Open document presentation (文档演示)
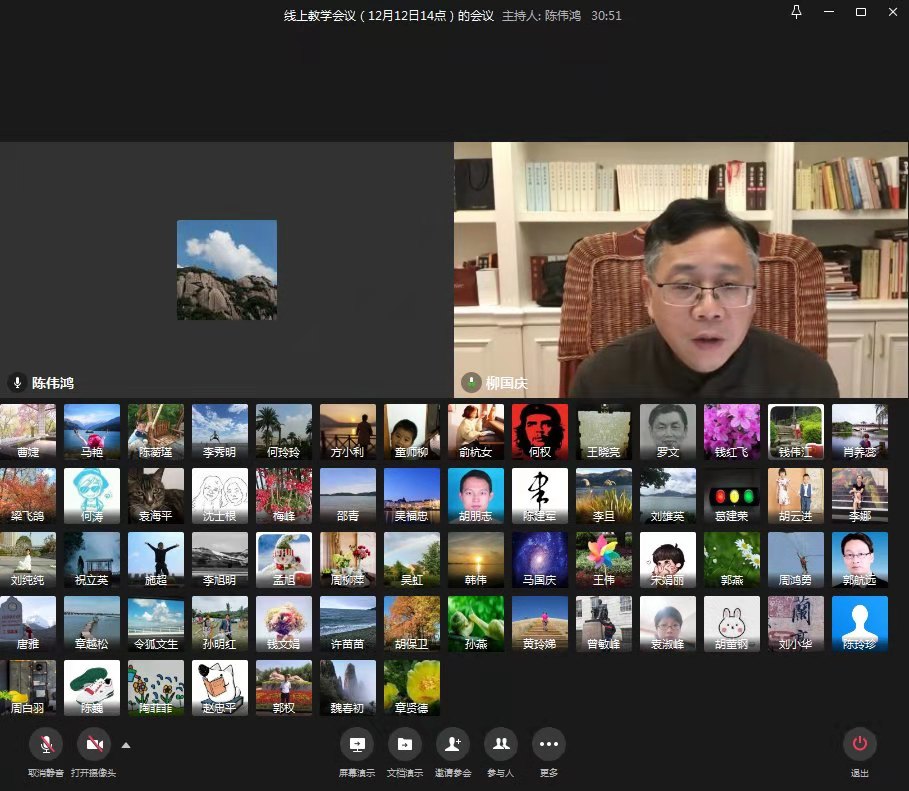The height and width of the screenshot is (791, 909). 404,744
